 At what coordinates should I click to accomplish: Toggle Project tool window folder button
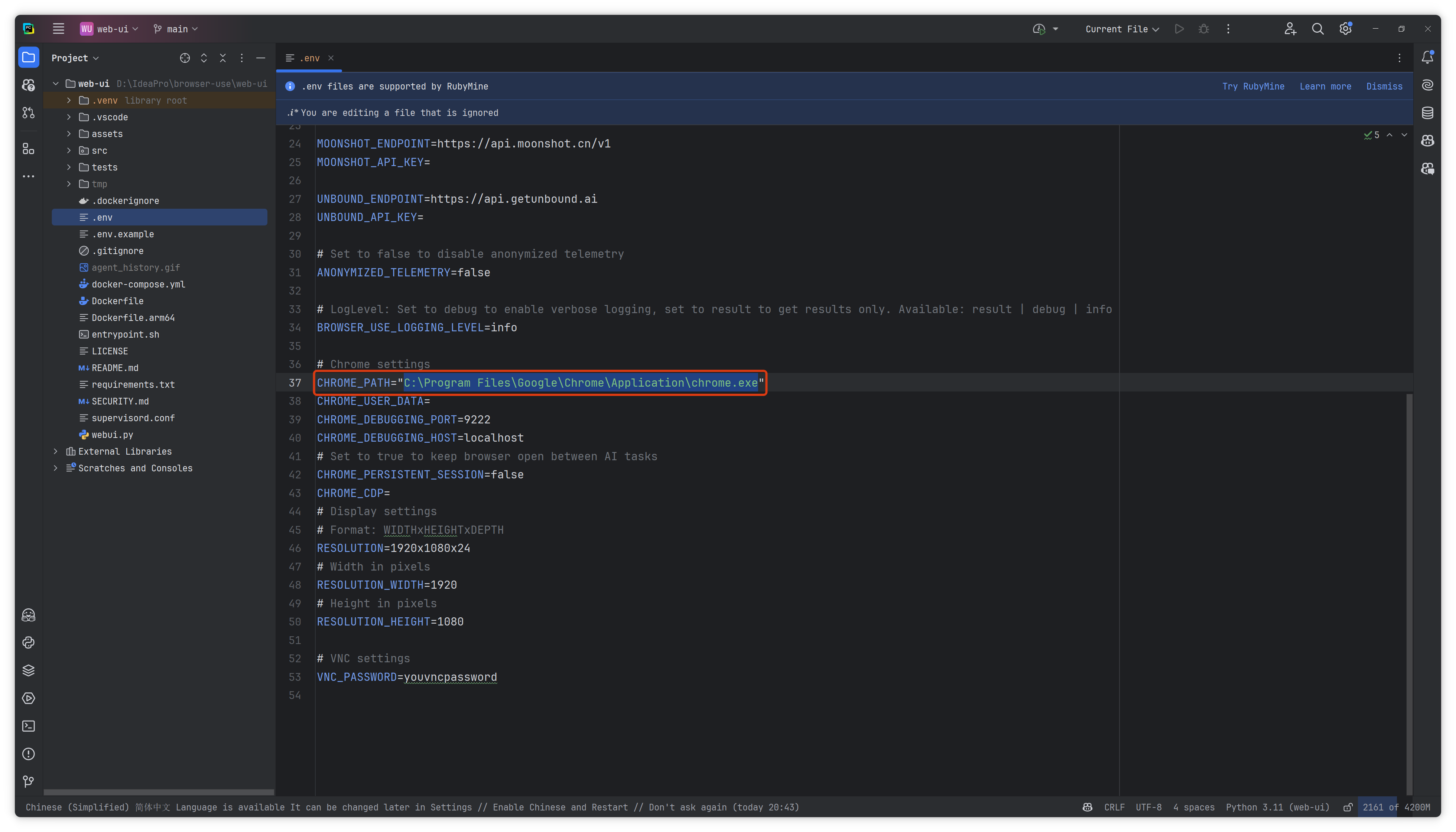tap(28, 57)
